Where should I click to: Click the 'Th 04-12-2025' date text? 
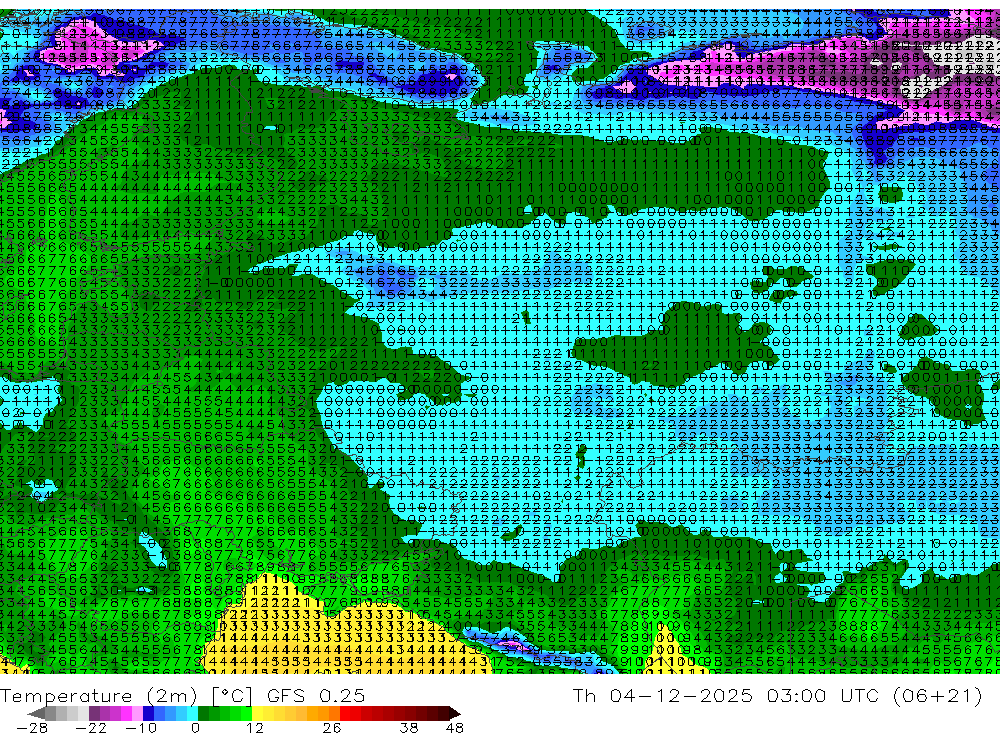pos(663,696)
